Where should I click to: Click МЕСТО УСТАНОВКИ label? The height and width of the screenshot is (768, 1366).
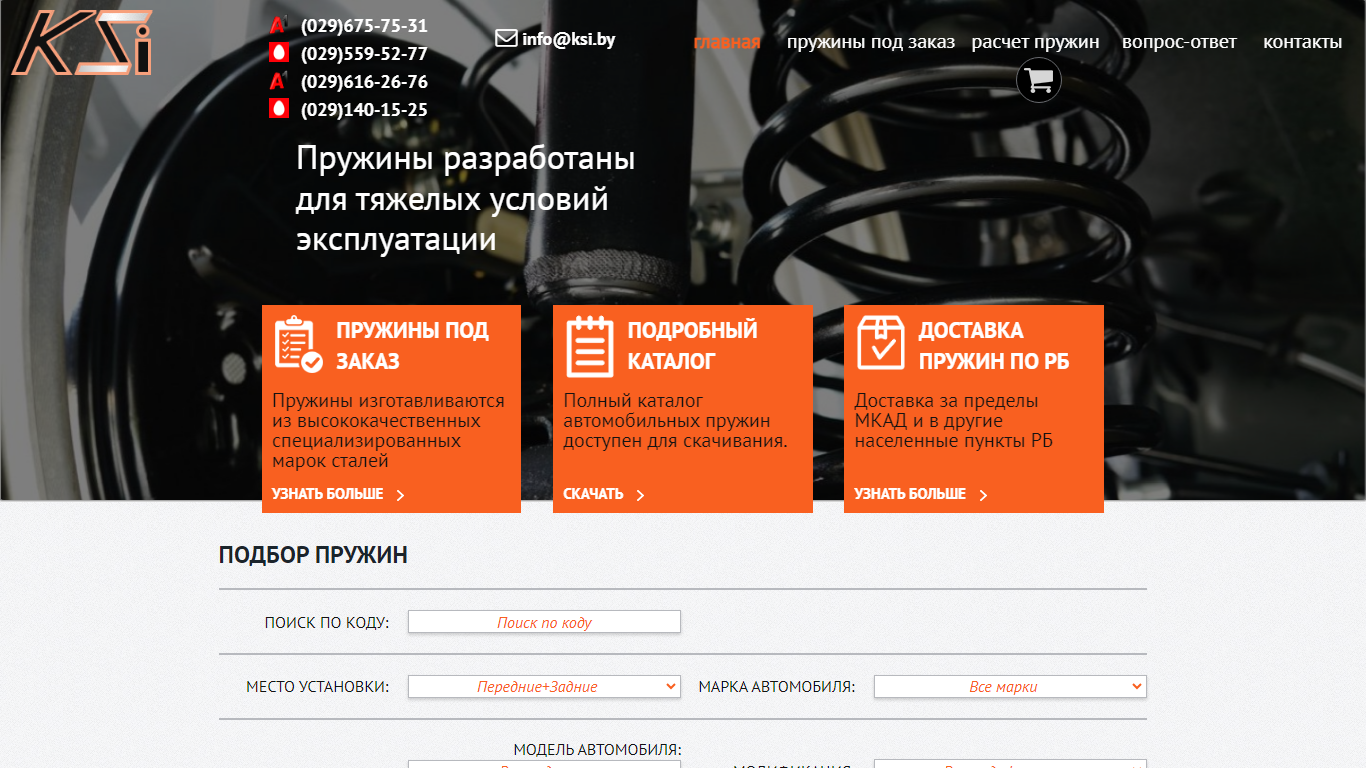(318, 687)
